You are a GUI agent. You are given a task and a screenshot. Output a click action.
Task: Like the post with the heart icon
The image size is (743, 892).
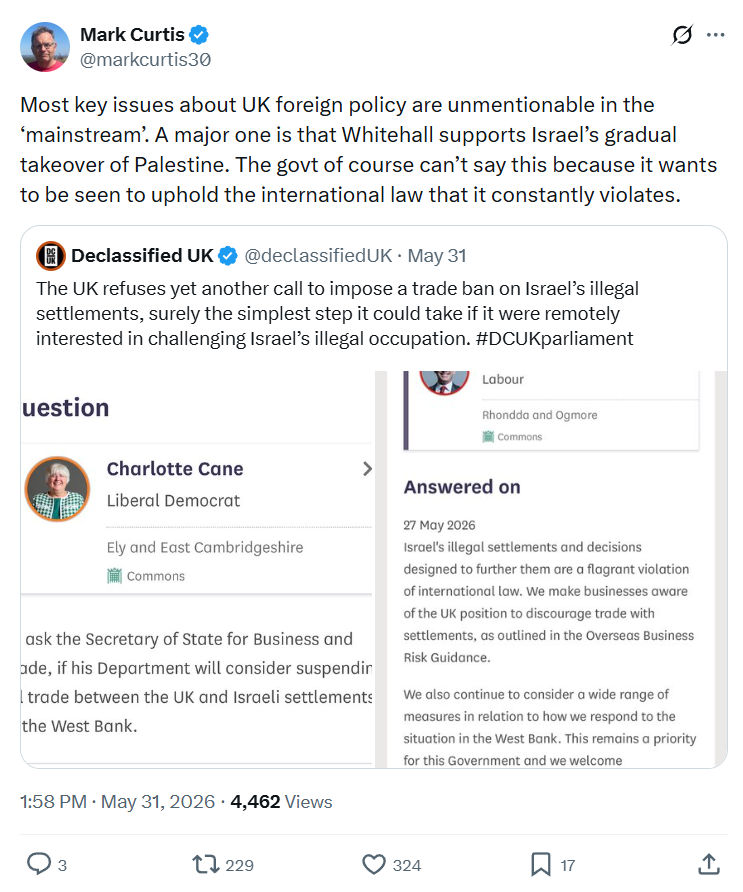click(374, 864)
